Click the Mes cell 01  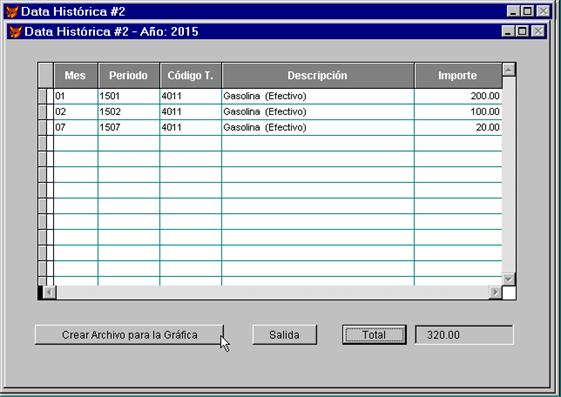click(75, 96)
